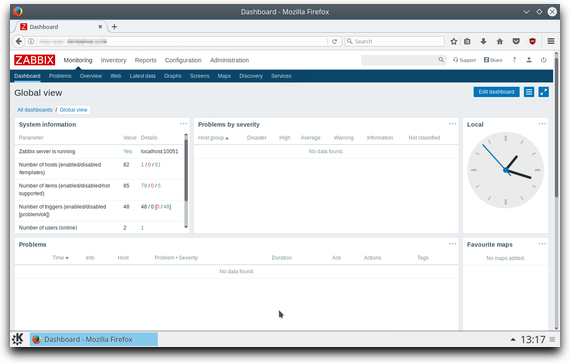The height and width of the screenshot is (363, 570).
Task: Open Local clock widget options menu
Action: pyautogui.click(x=542, y=124)
